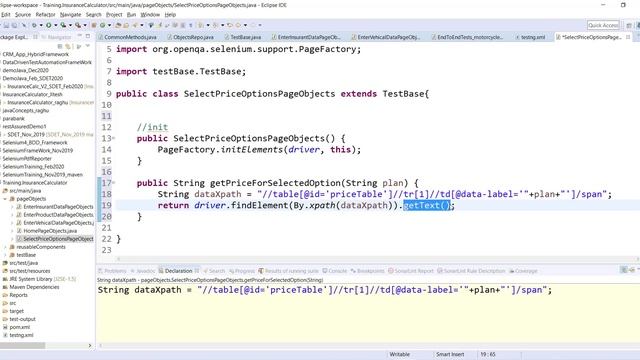The width and height of the screenshot is (640, 360).
Task: Click the Save All toolbar icon
Action: coord(14,25)
